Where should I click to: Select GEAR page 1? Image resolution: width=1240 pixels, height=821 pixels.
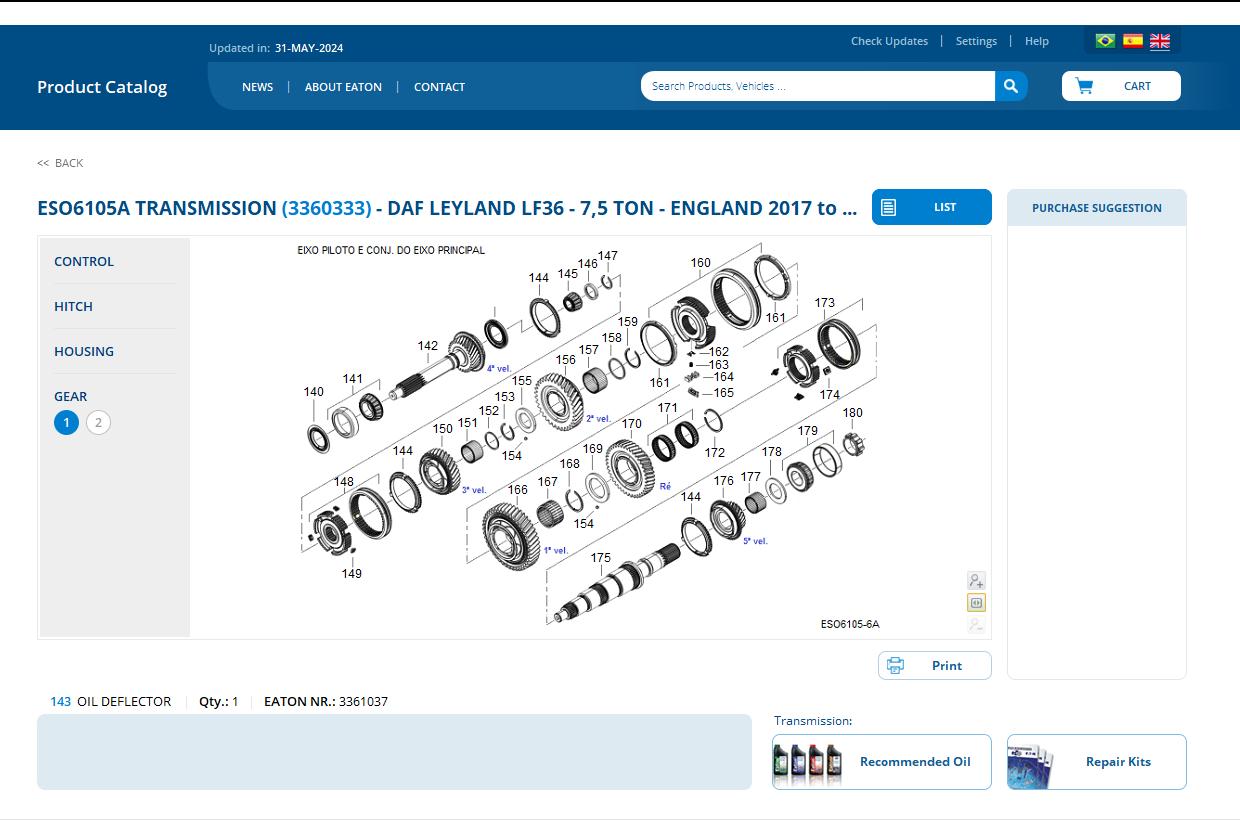coord(66,422)
